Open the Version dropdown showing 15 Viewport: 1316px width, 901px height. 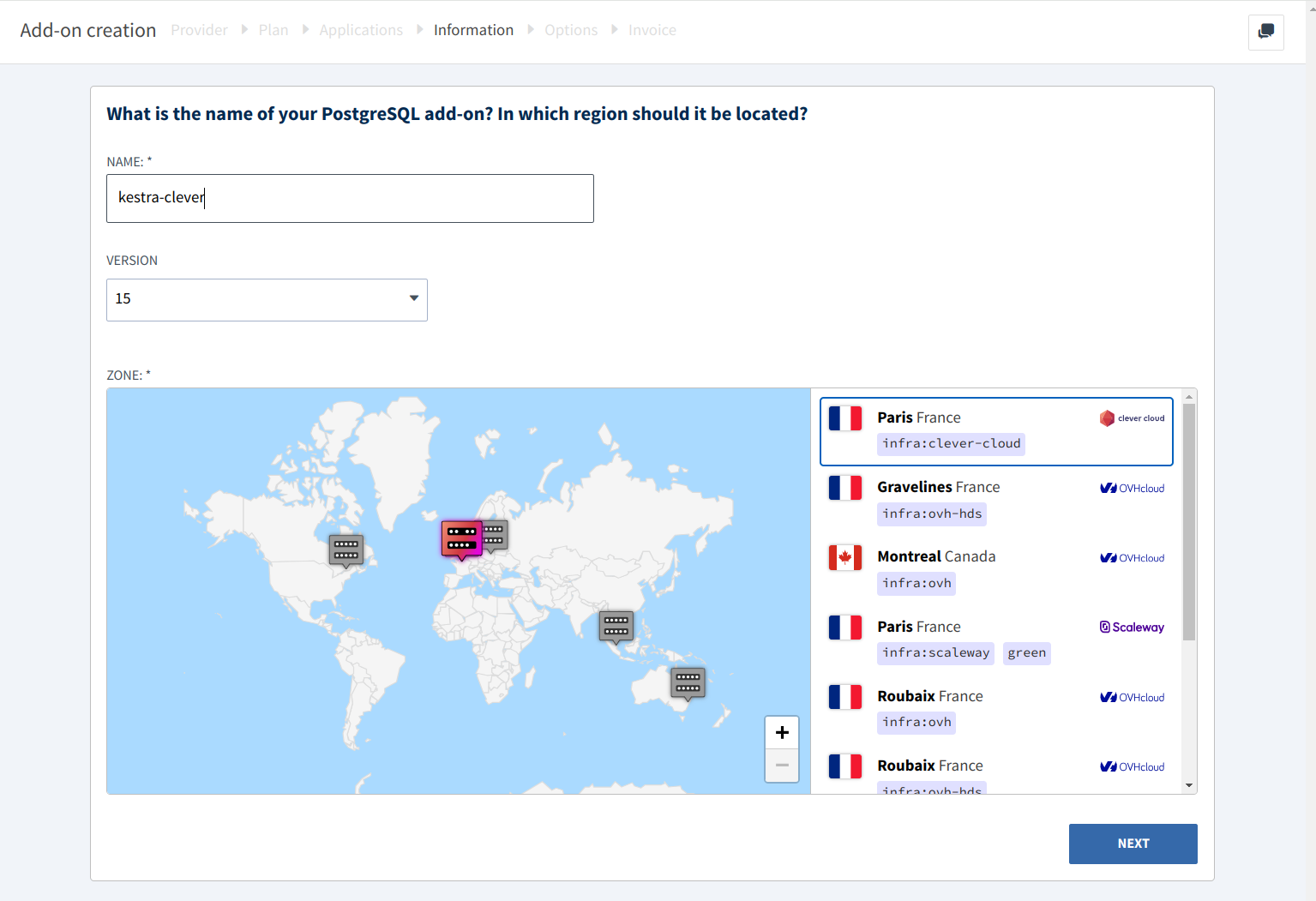(x=267, y=300)
